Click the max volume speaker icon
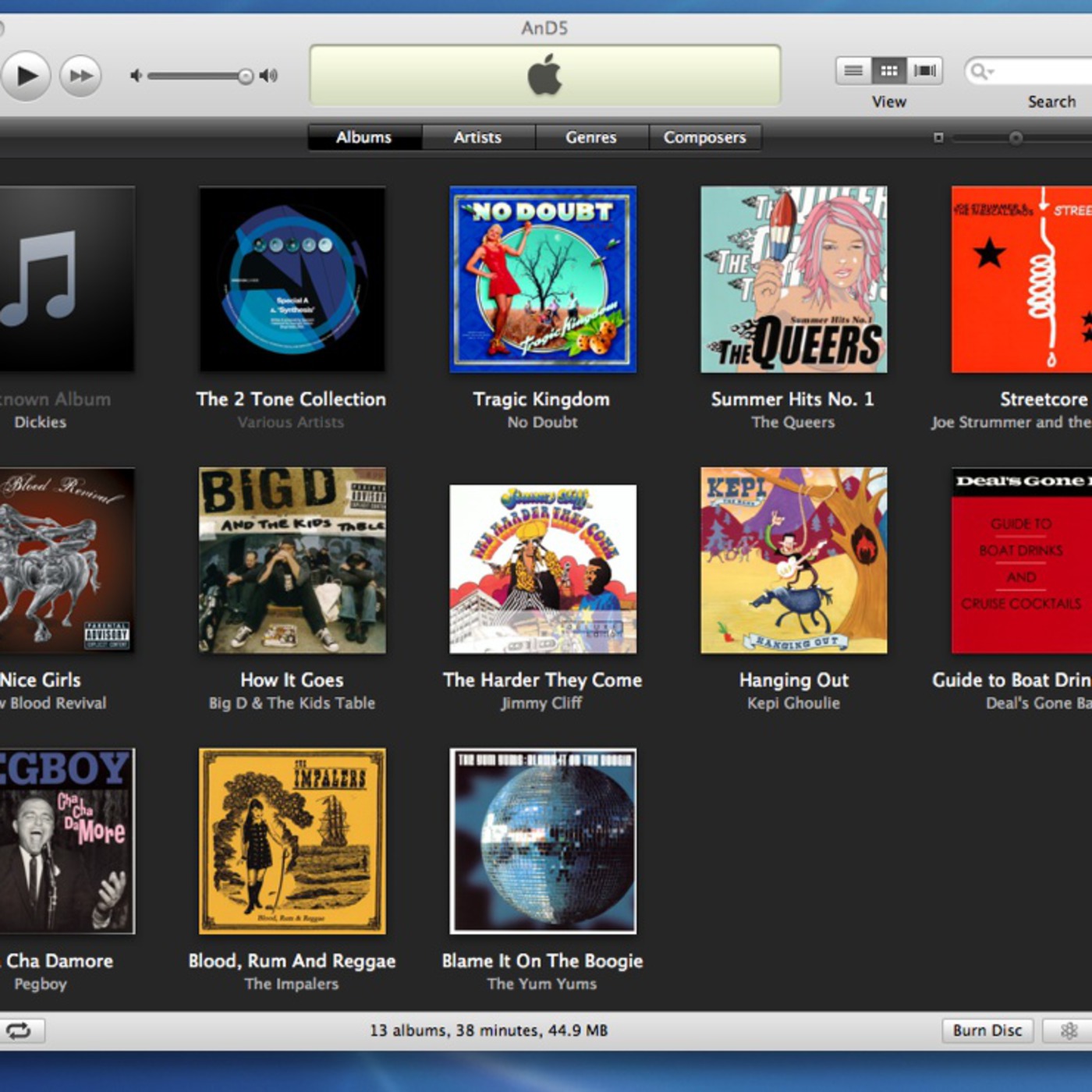Image resolution: width=1092 pixels, height=1092 pixels. pos(268,76)
